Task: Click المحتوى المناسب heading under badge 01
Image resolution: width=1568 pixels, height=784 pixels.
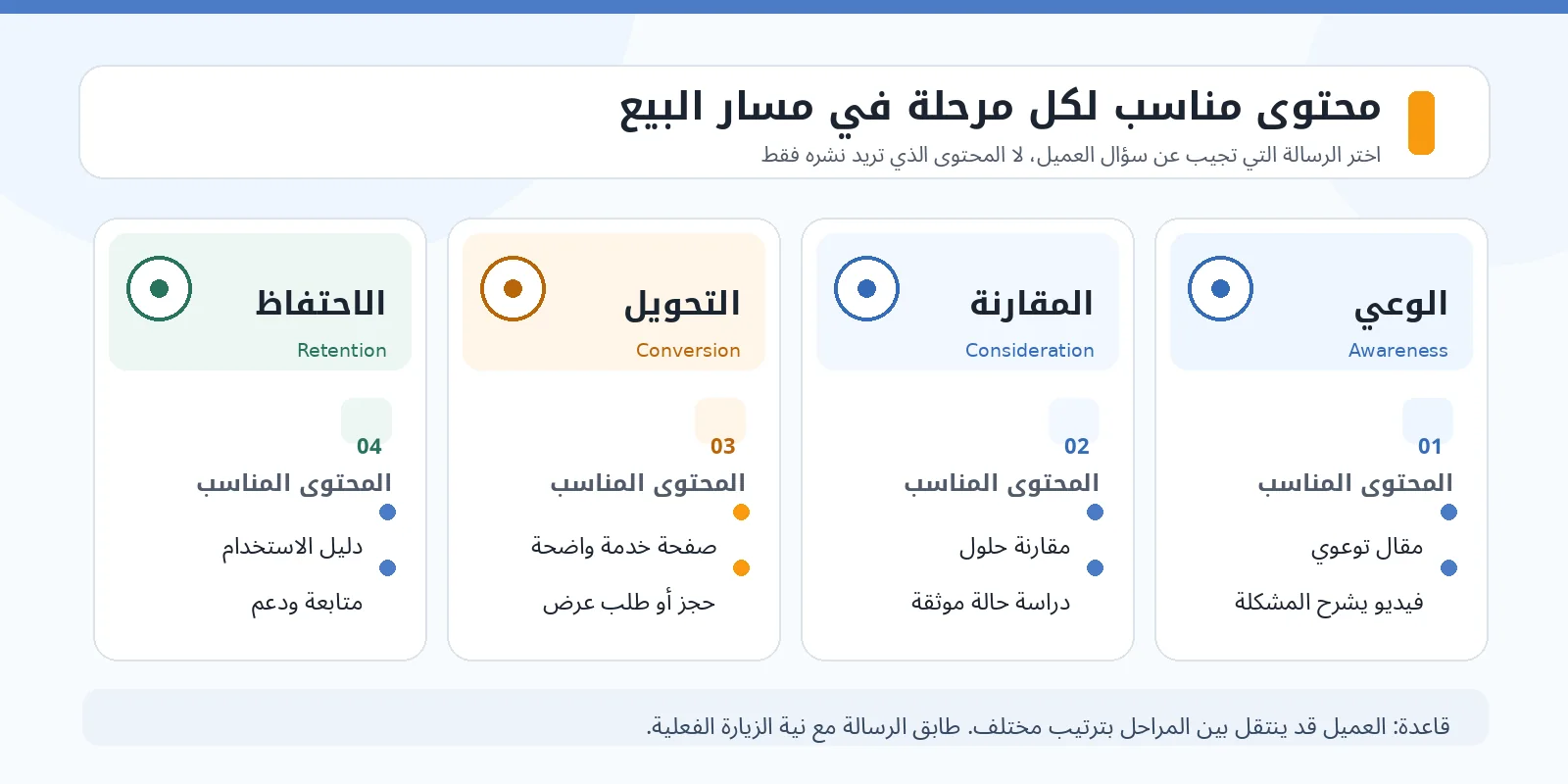Action: coord(1355,482)
